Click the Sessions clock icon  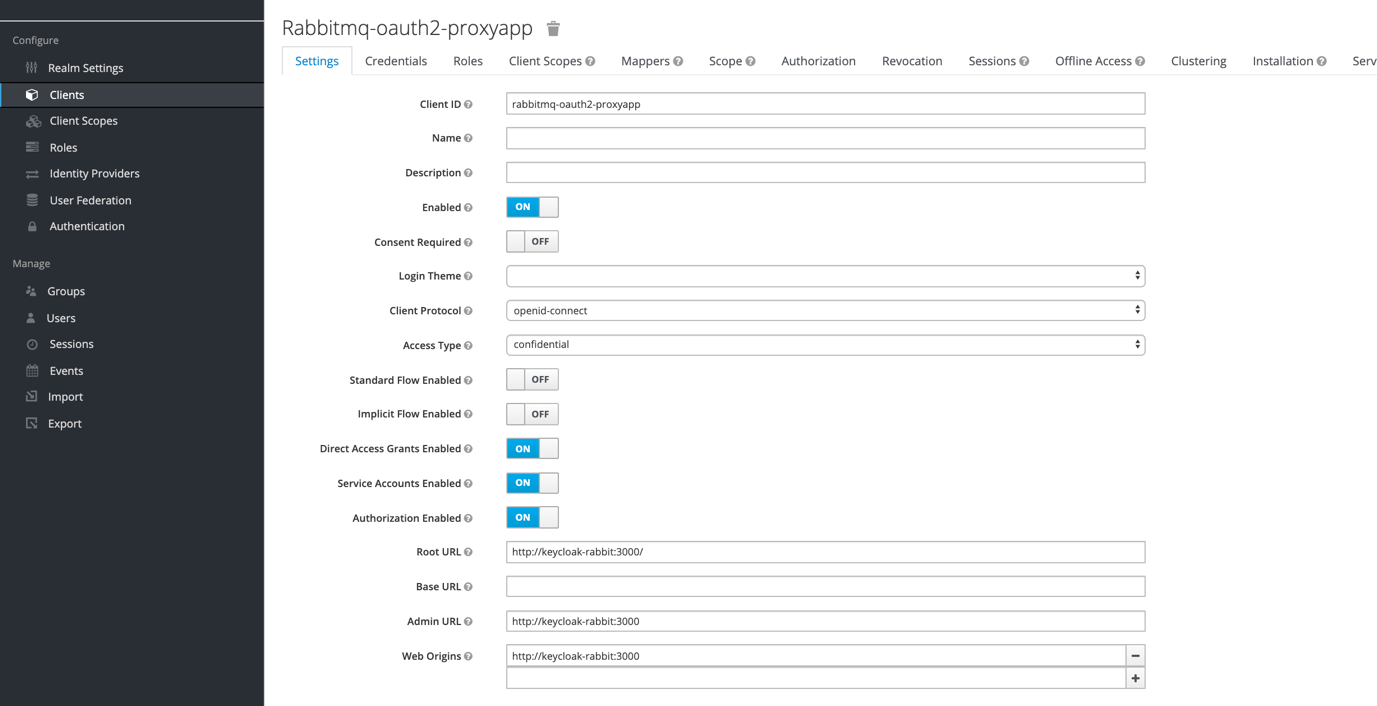[32, 344]
